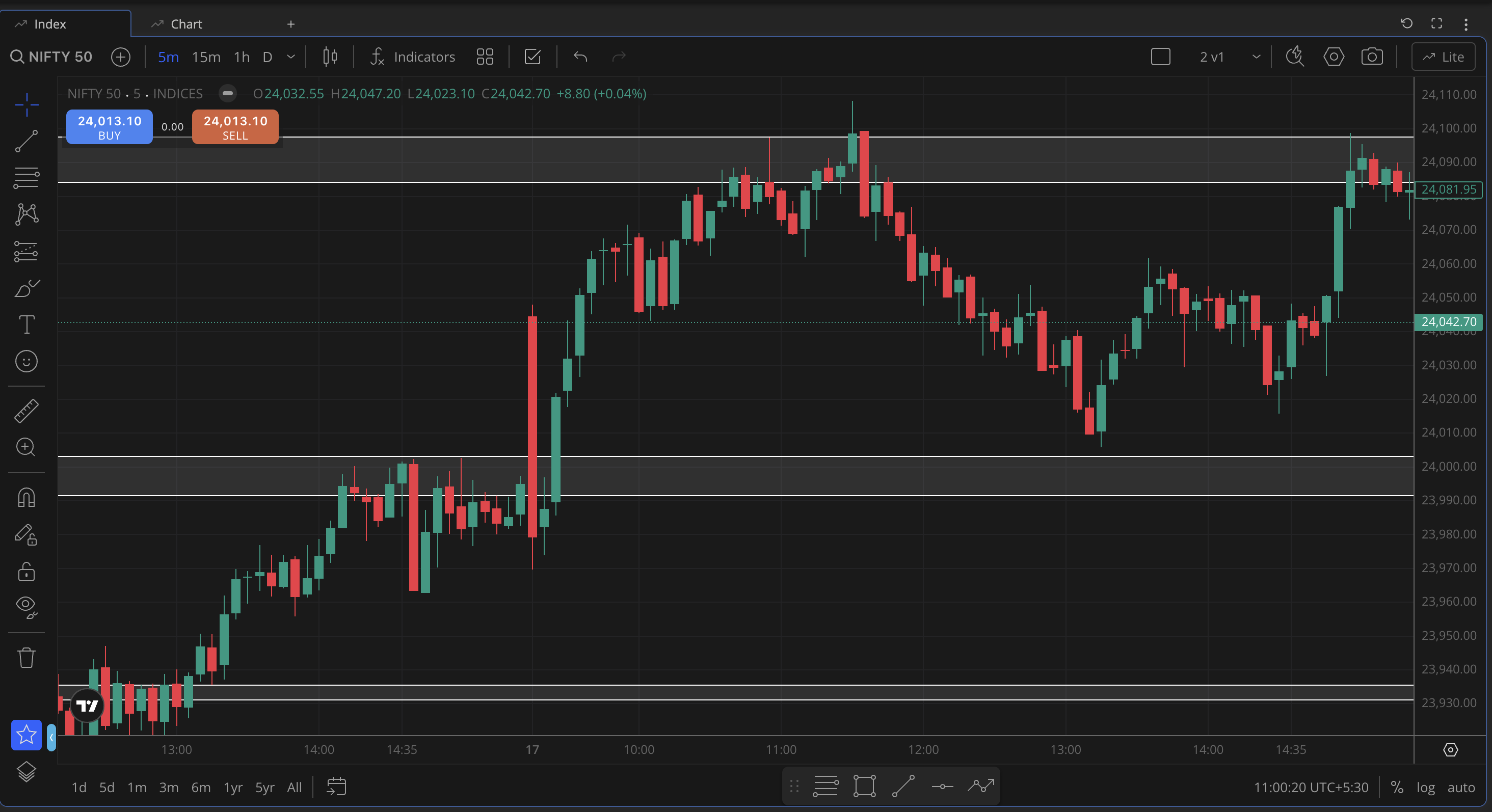Open chart settings hexagon icon
Screen dimensions: 1492x812
point(1334,57)
